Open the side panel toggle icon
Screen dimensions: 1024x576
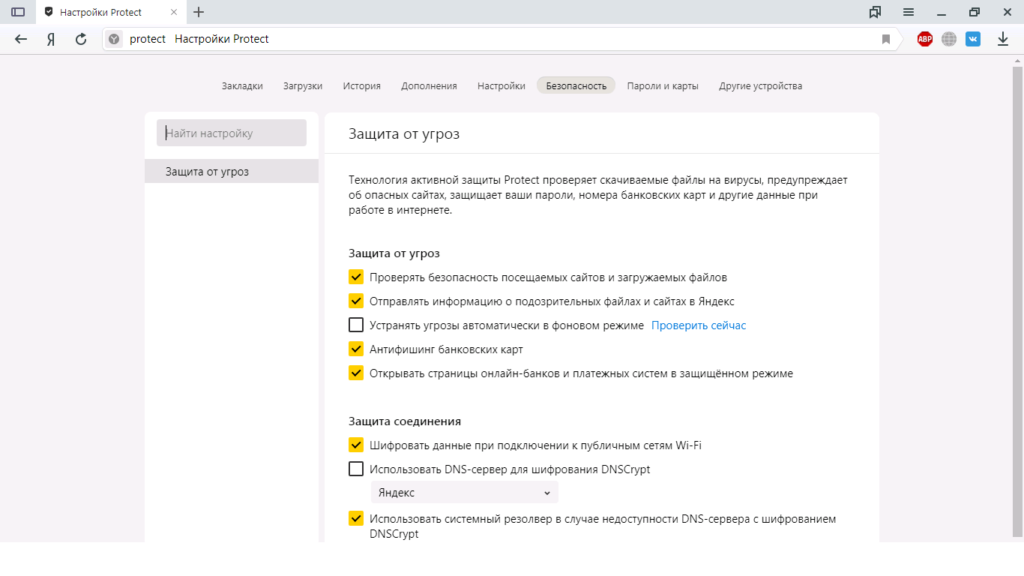pos(18,12)
